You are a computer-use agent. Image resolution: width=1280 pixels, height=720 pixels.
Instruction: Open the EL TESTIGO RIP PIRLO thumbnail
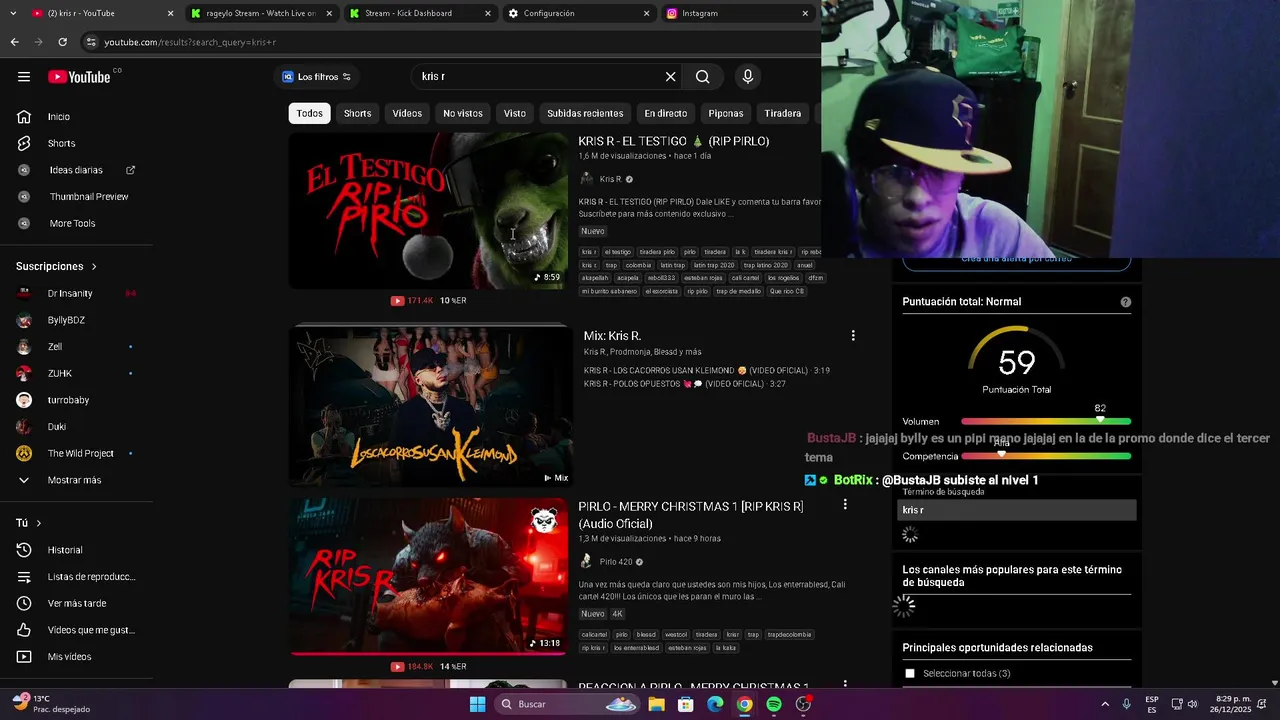point(428,211)
